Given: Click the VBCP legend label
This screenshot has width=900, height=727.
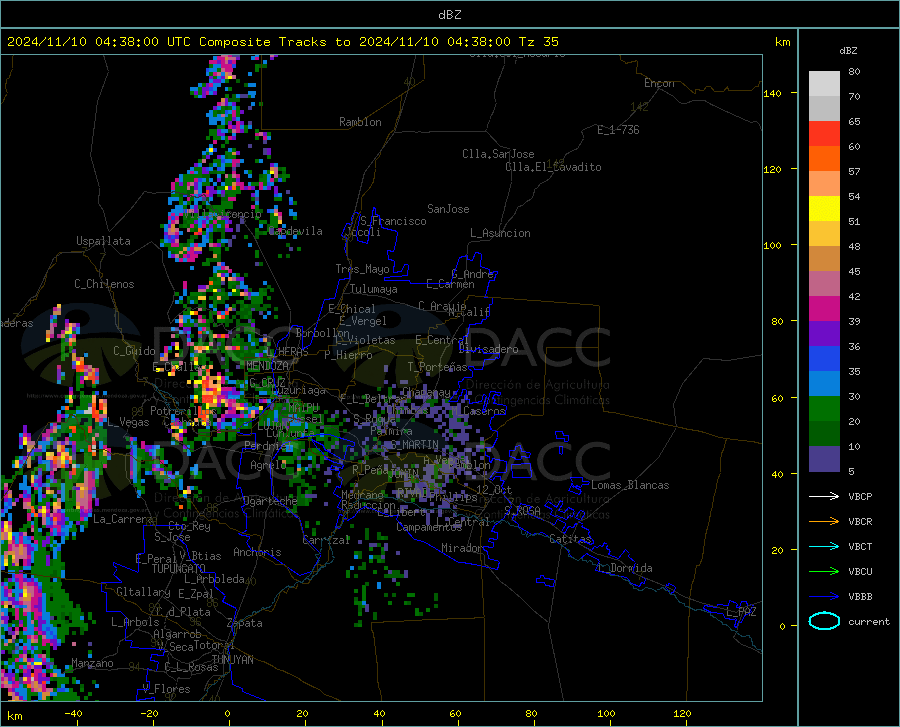Looking at the screenshot, I should [x=860, y=496].
